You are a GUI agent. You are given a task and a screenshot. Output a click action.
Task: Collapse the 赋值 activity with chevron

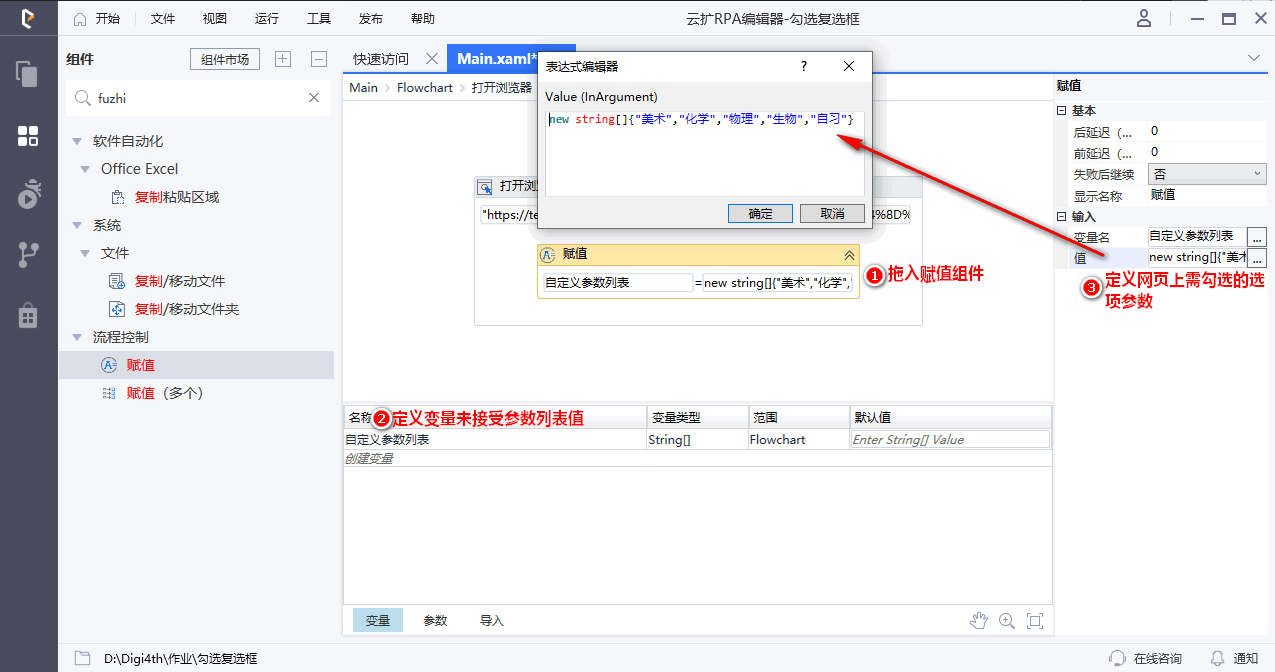(849, 255)
